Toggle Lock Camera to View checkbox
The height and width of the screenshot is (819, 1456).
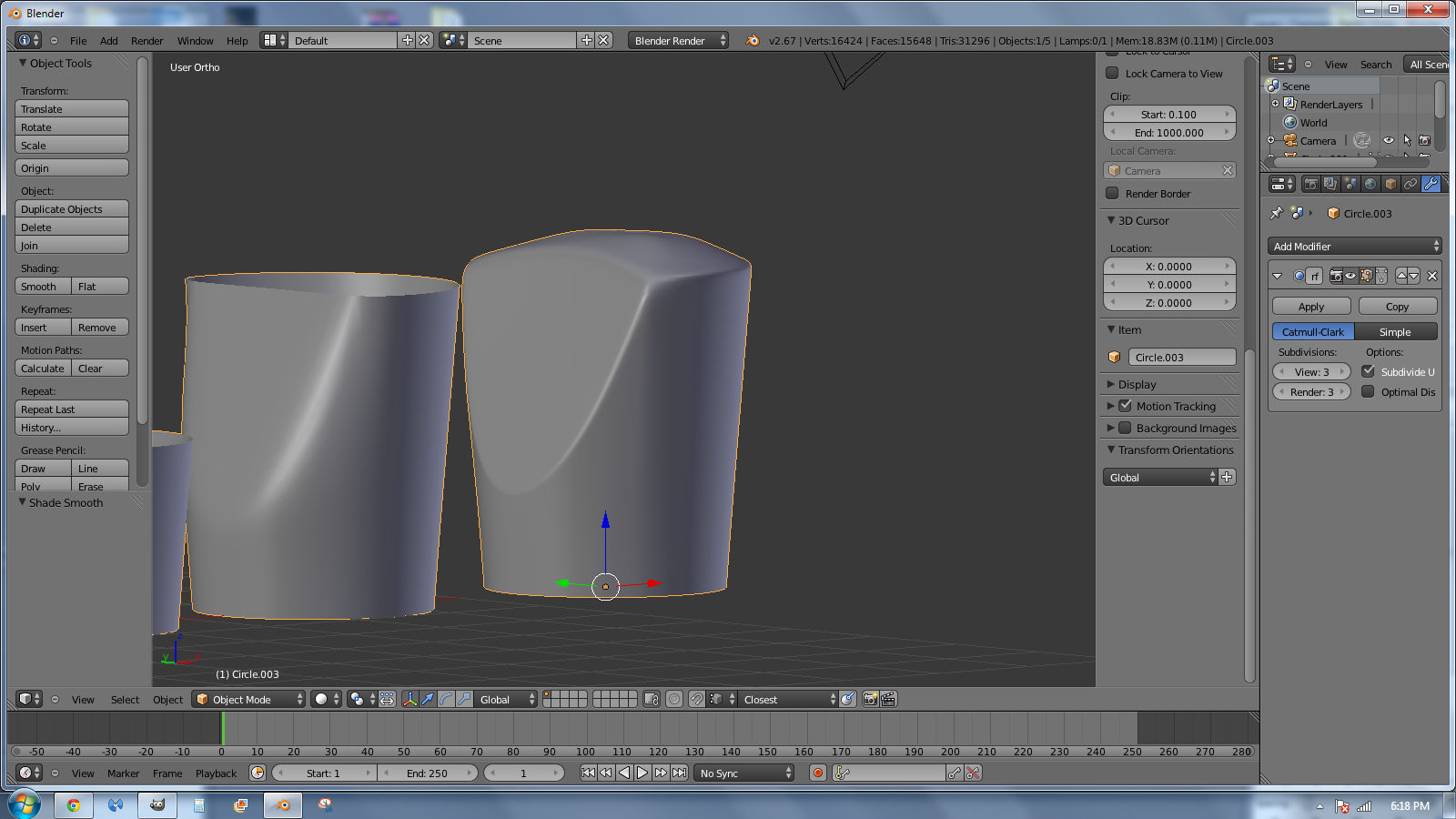[x=1112, y=73]
